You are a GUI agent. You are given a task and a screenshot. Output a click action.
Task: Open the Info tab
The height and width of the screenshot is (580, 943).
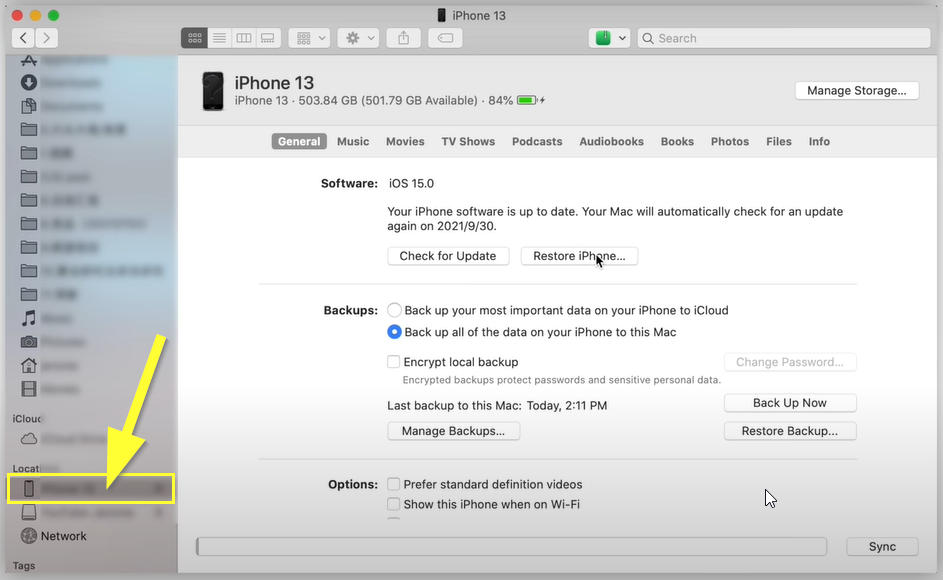pyautogui.click(x=819, y=141)
